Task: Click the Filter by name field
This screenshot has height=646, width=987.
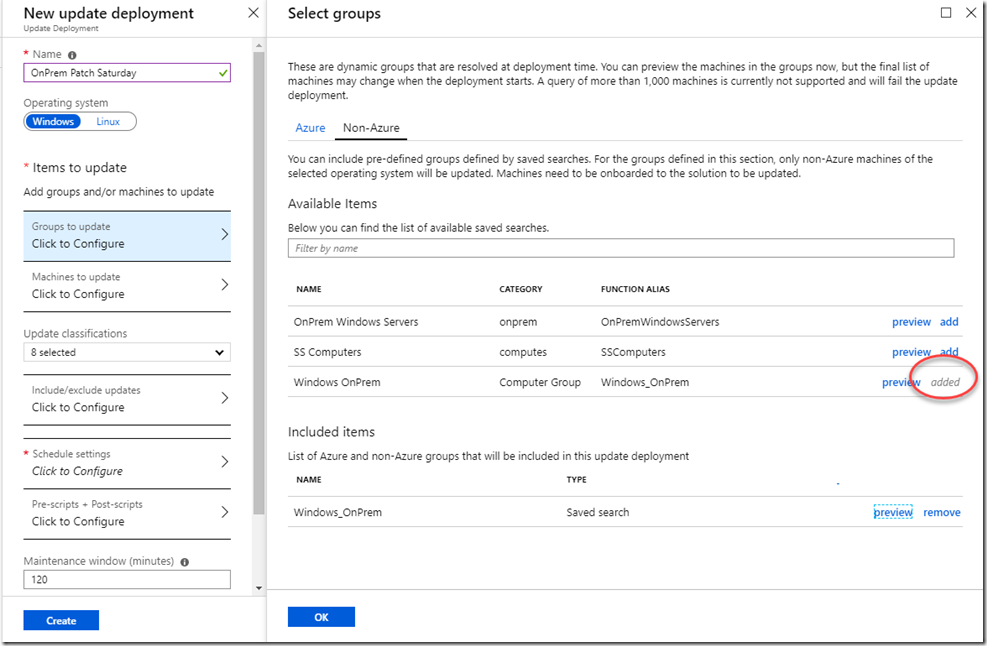Action: (621, 248)
